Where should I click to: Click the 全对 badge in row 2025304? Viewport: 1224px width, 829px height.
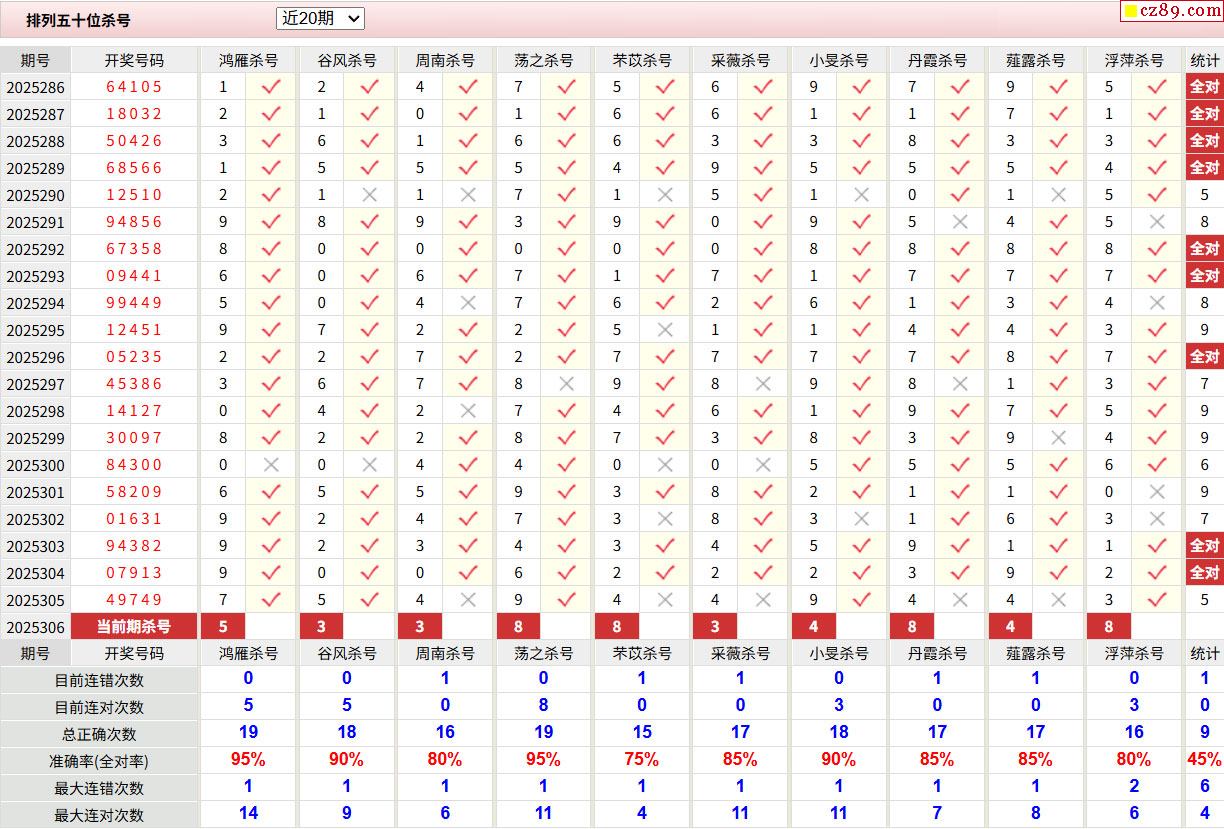pos(1204,573)
